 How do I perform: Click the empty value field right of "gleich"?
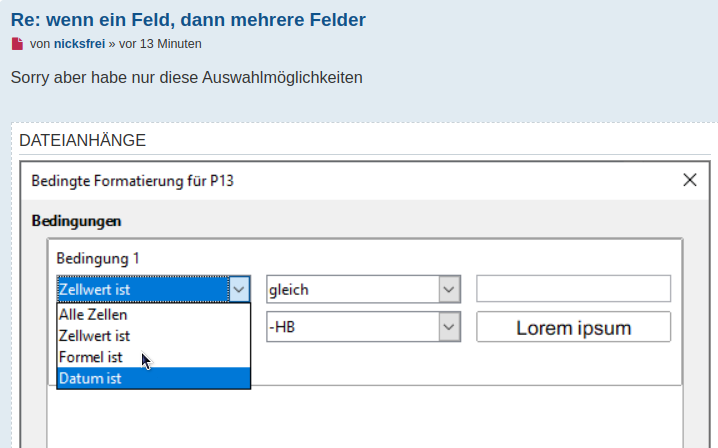tap(573, 289)
